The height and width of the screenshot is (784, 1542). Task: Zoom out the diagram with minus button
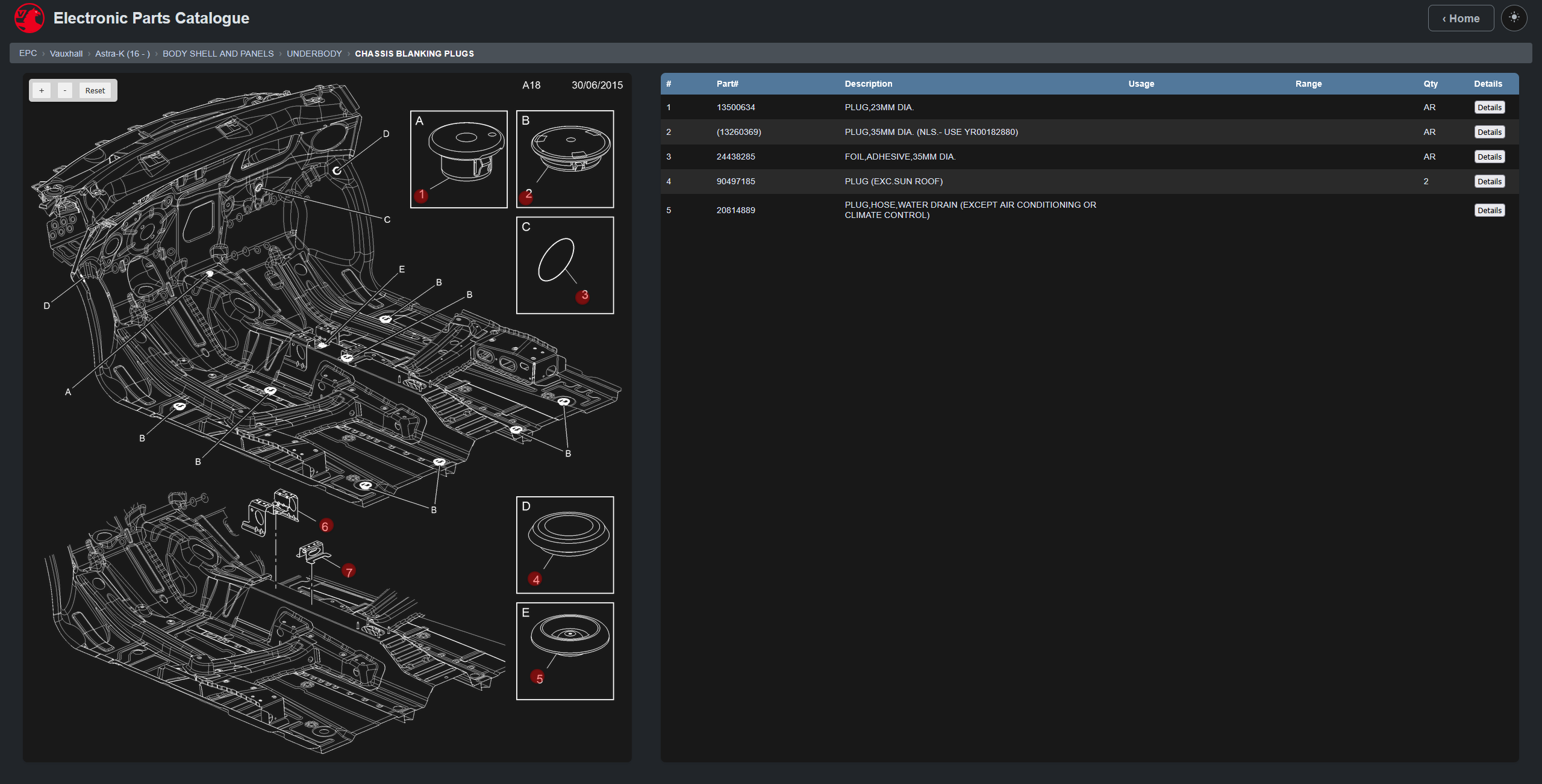pos(65,90)
